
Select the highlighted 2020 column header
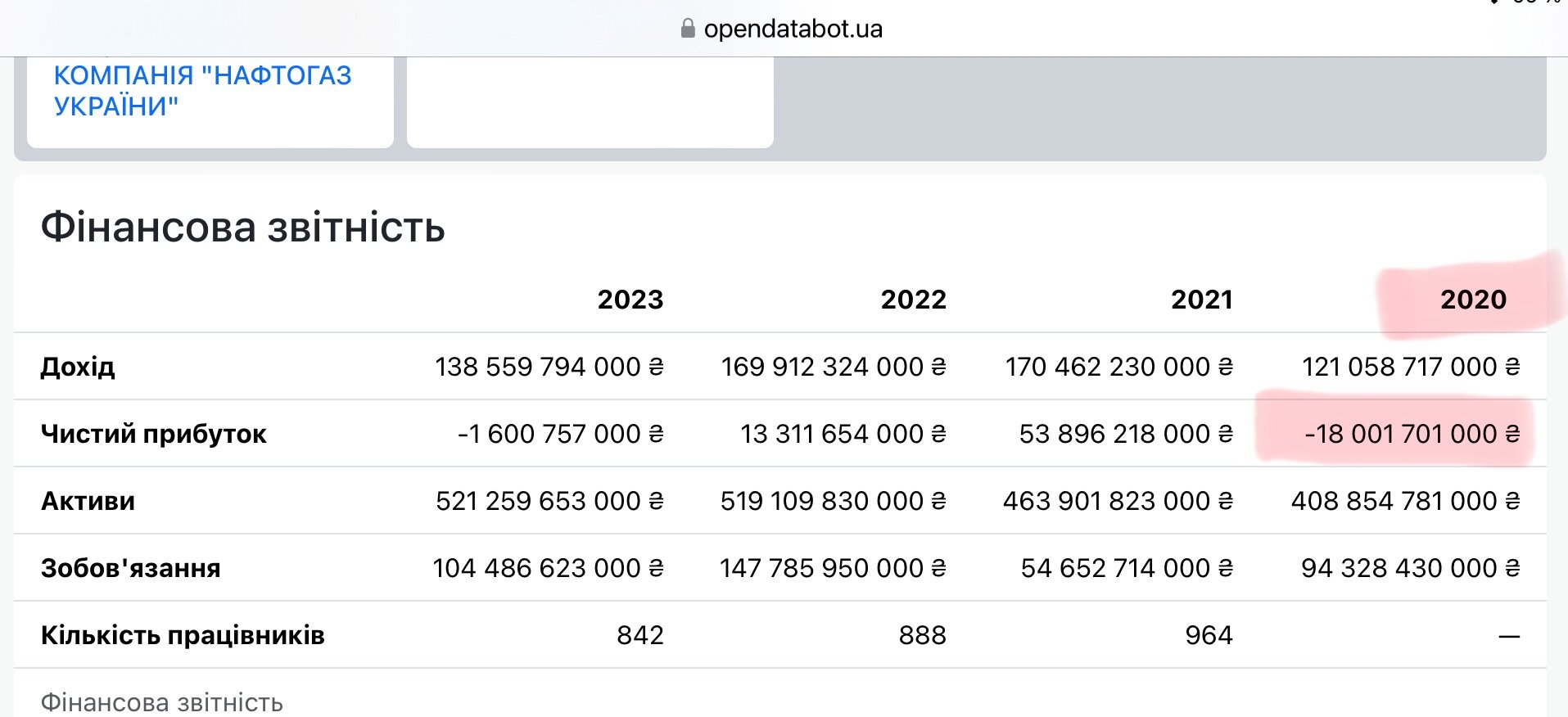click(x=1473, y=300)
